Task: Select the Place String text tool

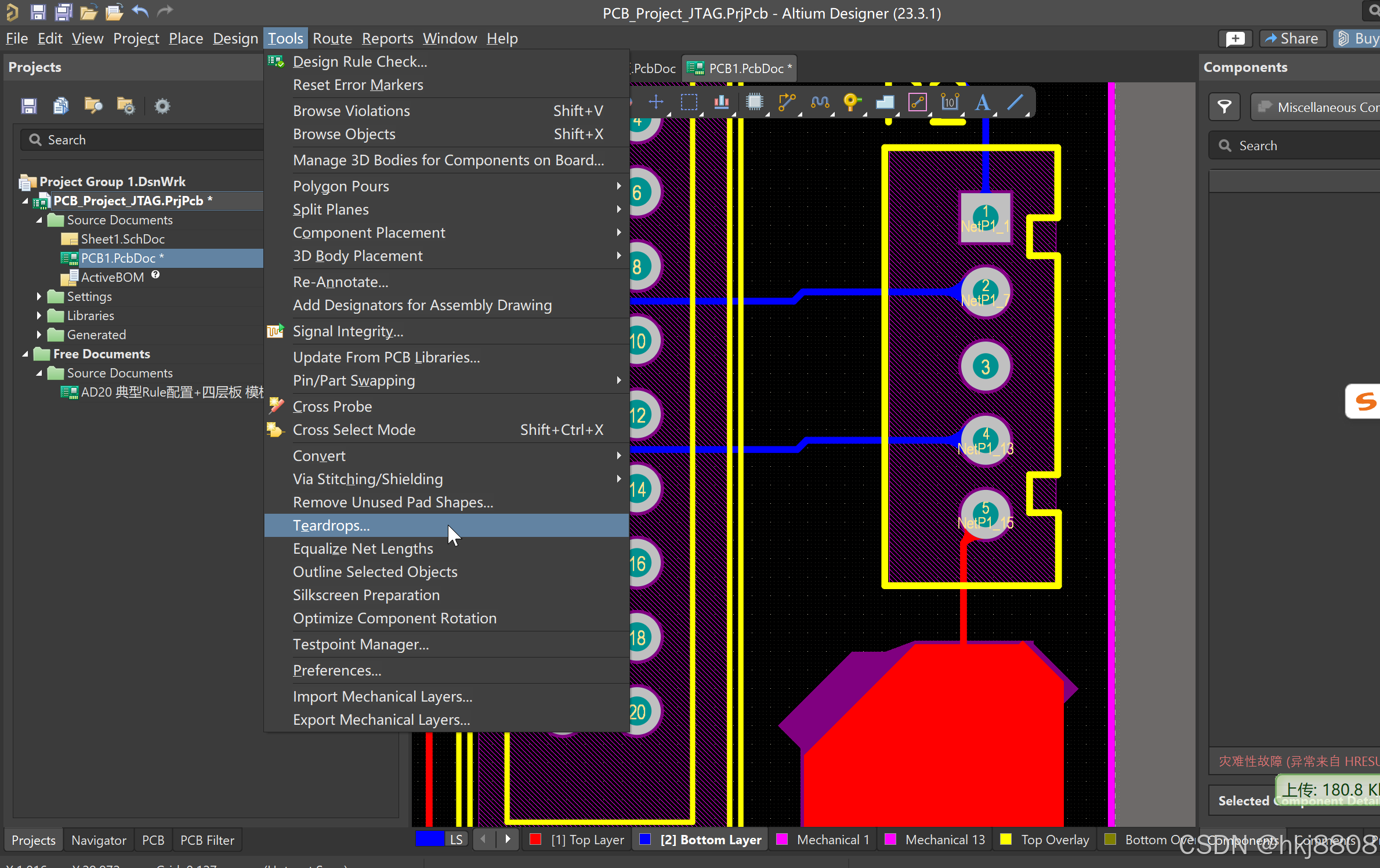Action: tap(981, 103)
